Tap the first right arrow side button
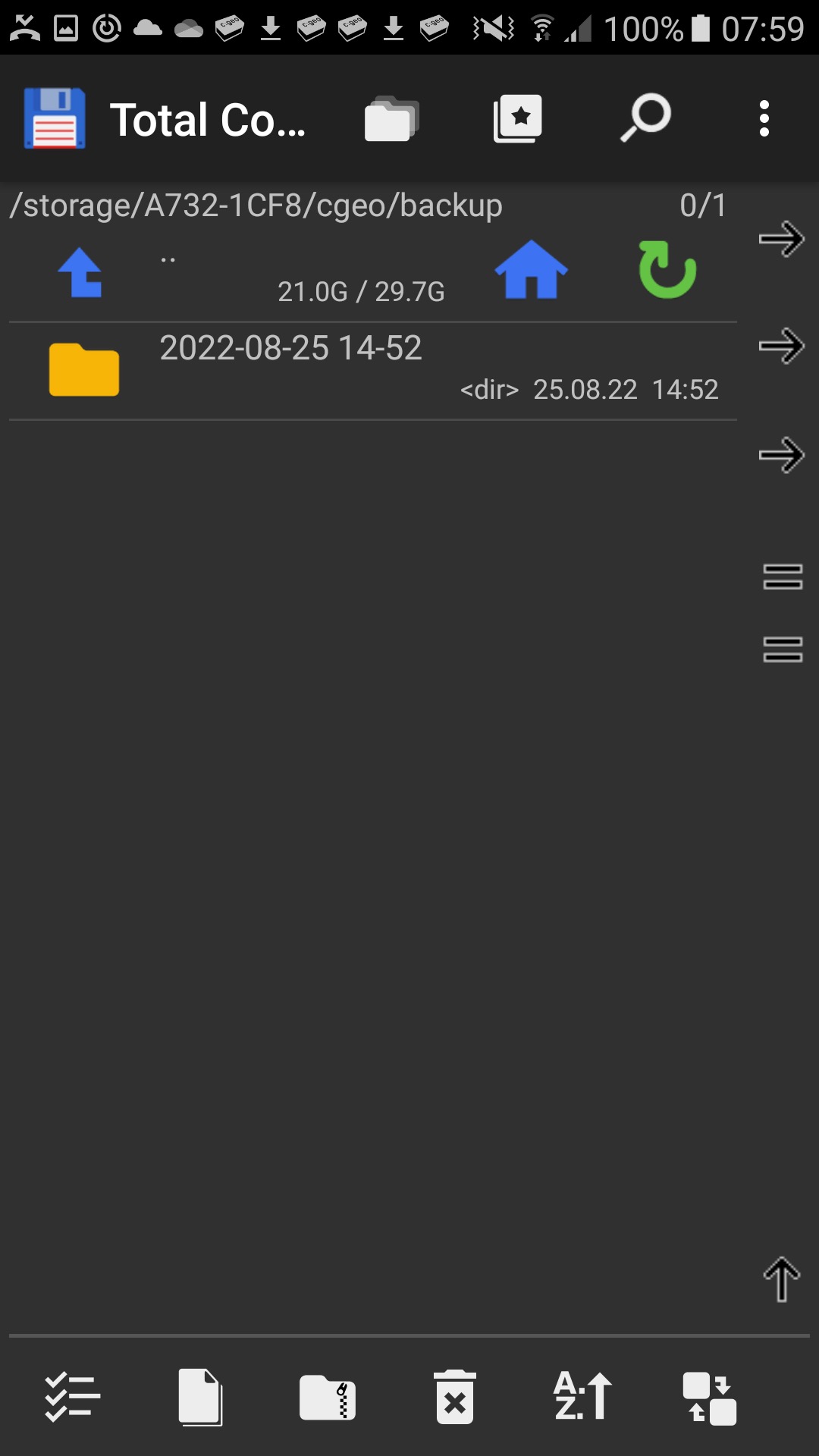Viewport: 819px width, 1456px height. pos(782,240)
